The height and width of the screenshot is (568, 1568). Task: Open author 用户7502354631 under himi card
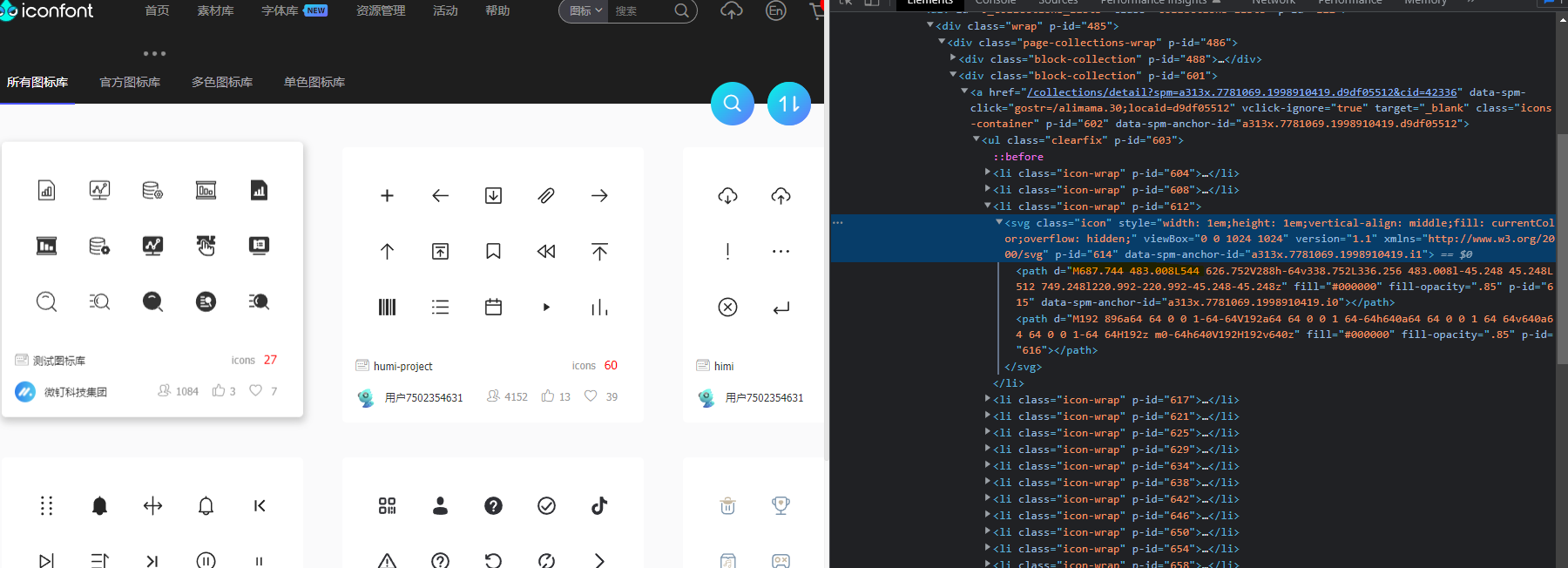(x=764, y=397)
